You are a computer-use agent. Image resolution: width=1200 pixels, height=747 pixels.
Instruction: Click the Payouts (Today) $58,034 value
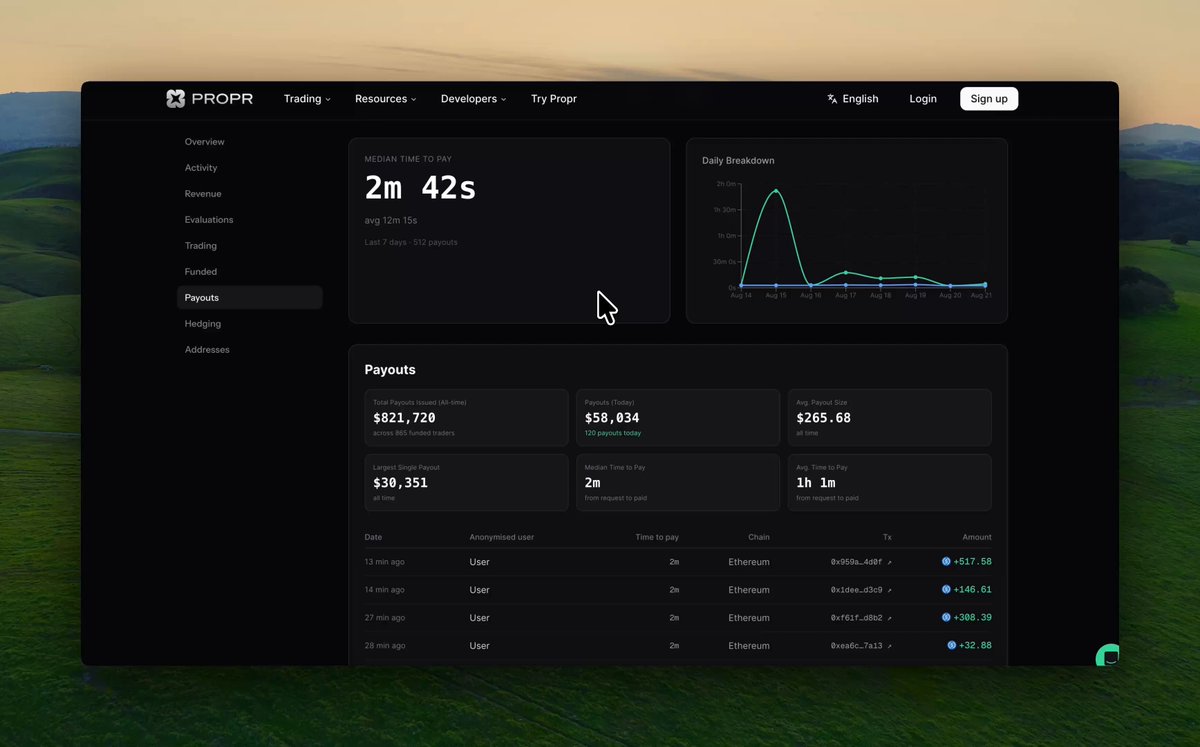[x=612, y=418]
